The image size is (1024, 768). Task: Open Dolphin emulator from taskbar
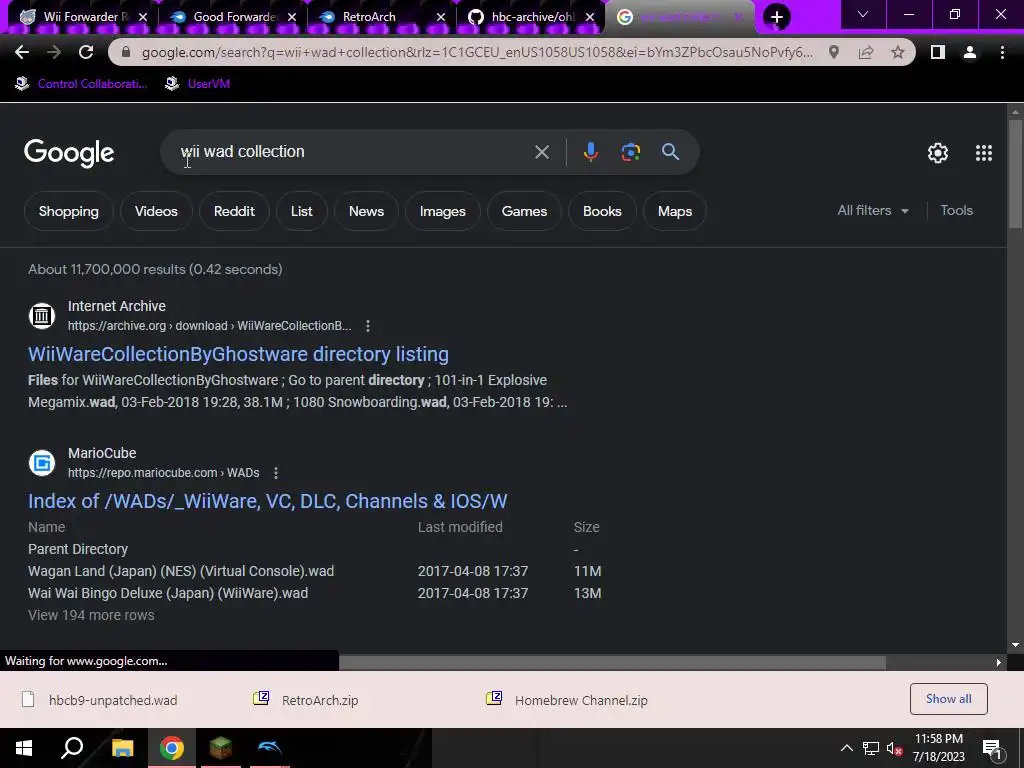coord(269,748)
